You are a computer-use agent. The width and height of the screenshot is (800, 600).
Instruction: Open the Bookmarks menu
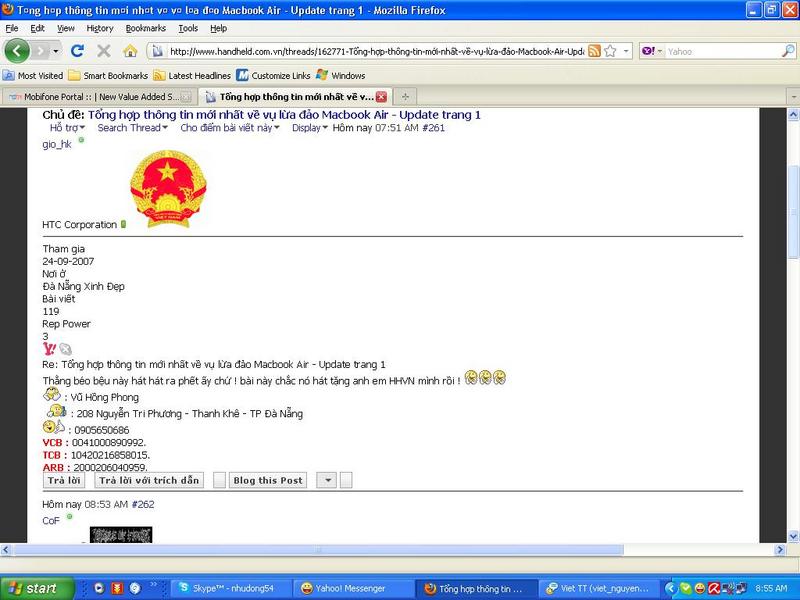pos(145,28)
